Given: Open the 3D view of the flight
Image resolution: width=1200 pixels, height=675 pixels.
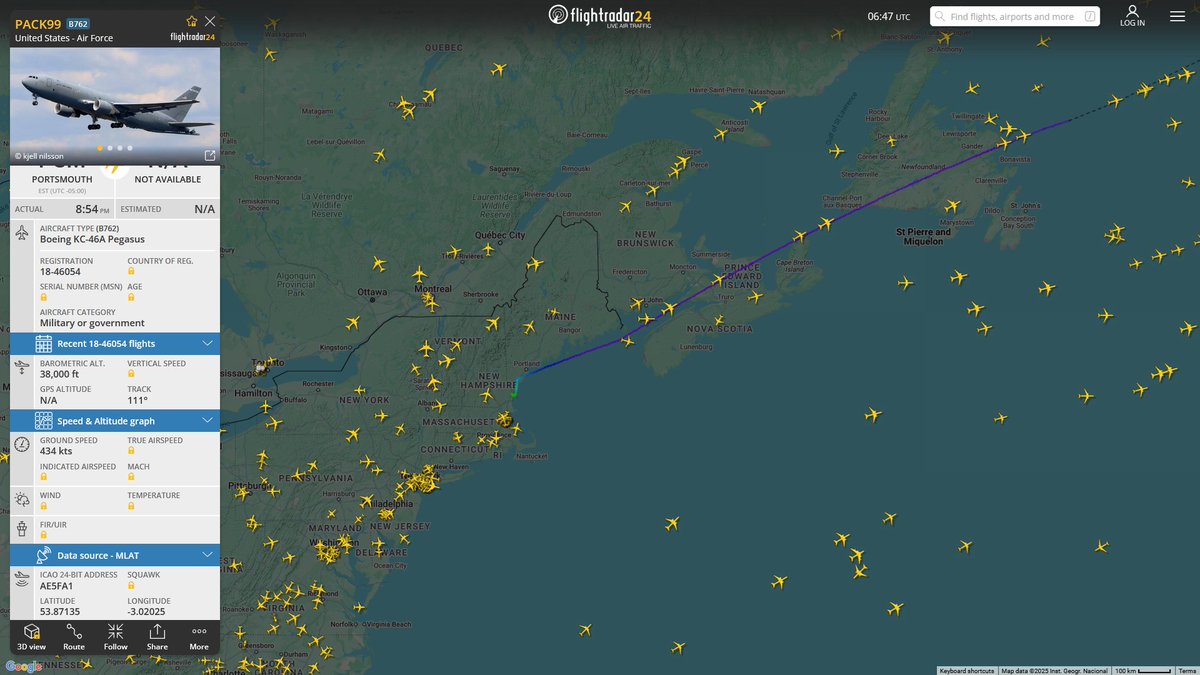Looking at the screenshot, I should (x=32, y=637).
